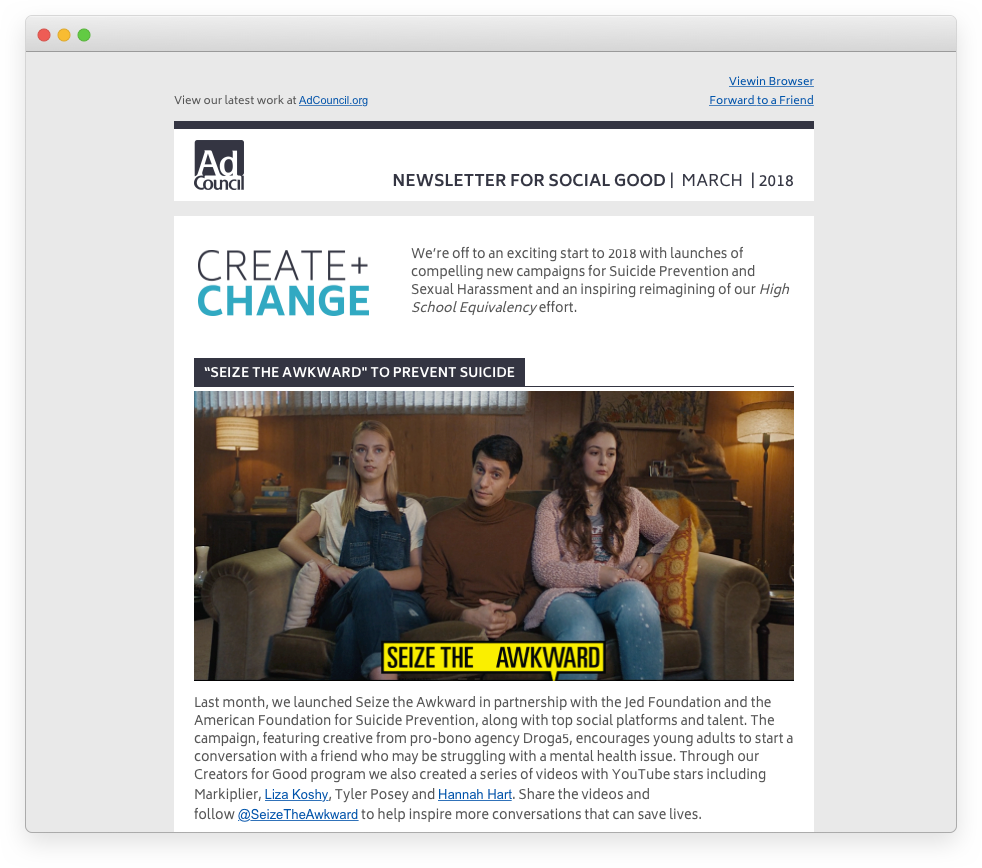The width and height of the screenshot is (982, 868).
Task: Open the Liza Koshy link
Action: click(296, 794)
